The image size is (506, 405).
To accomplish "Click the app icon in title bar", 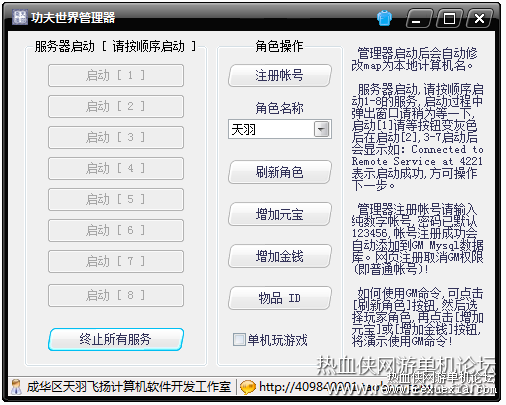I will [20, 17].
